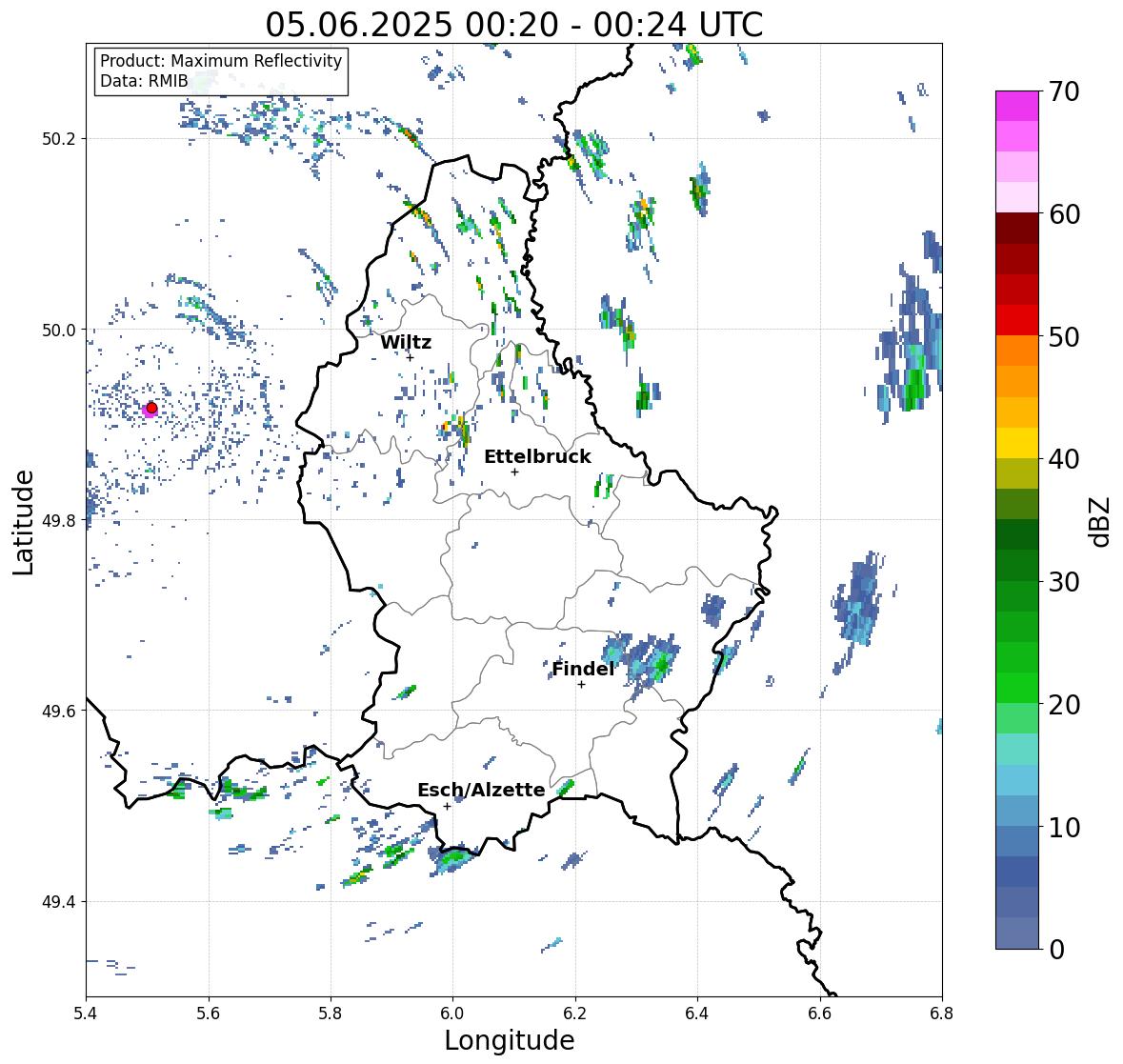Click the 6.8 longitude tick label
Image resolution: width=1123 pixels, height=1064 pixels.
point(942,1014)
